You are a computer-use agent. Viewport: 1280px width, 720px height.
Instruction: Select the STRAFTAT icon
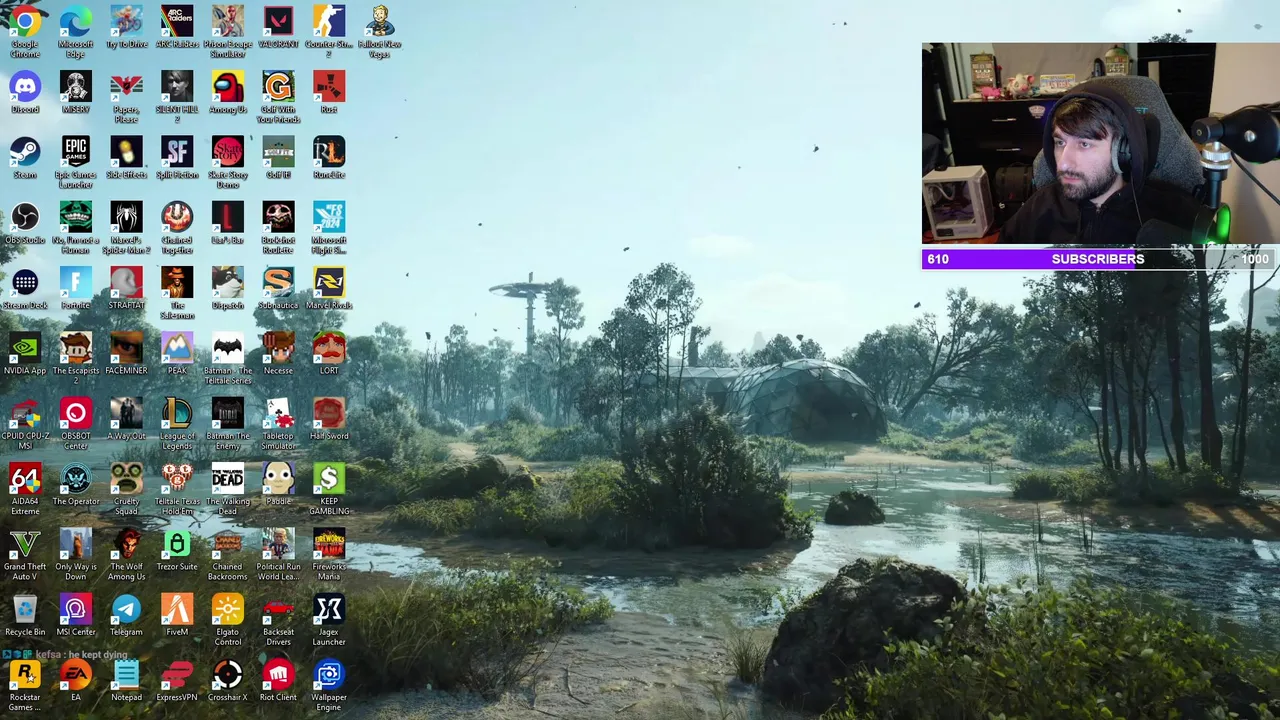coord(126,288)
